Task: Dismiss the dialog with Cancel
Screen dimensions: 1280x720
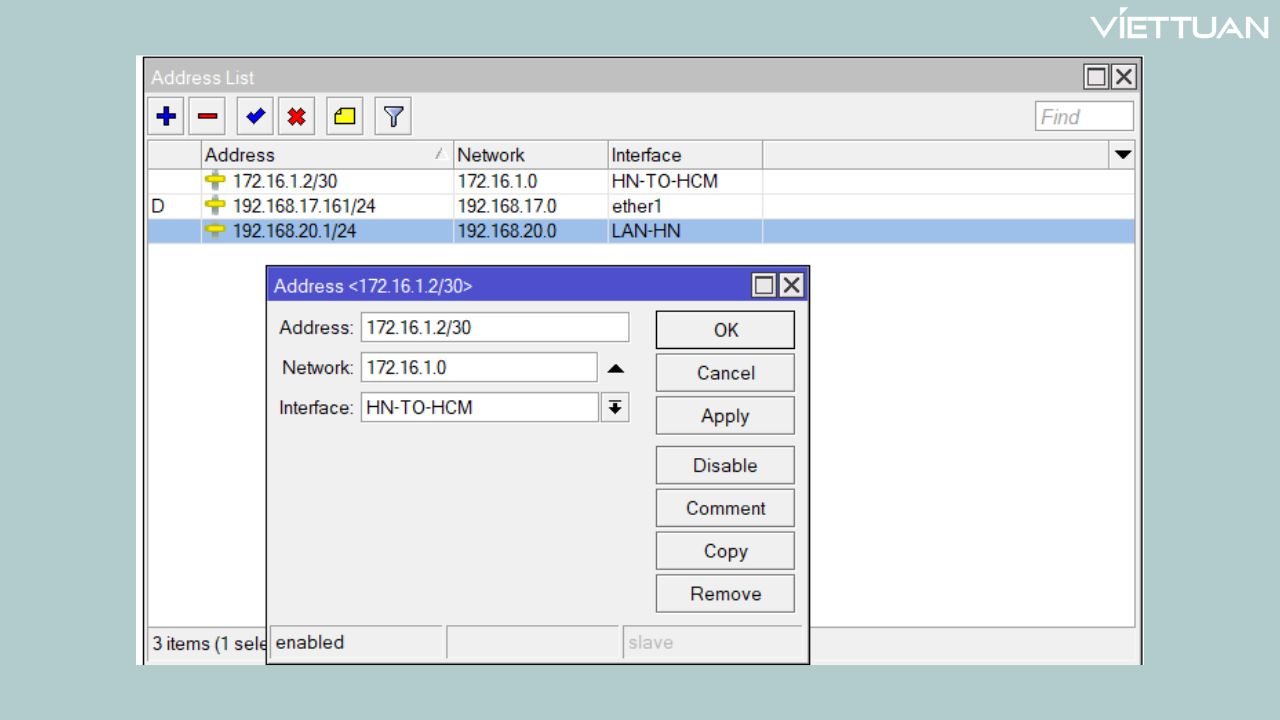Action: click(724, 372)
